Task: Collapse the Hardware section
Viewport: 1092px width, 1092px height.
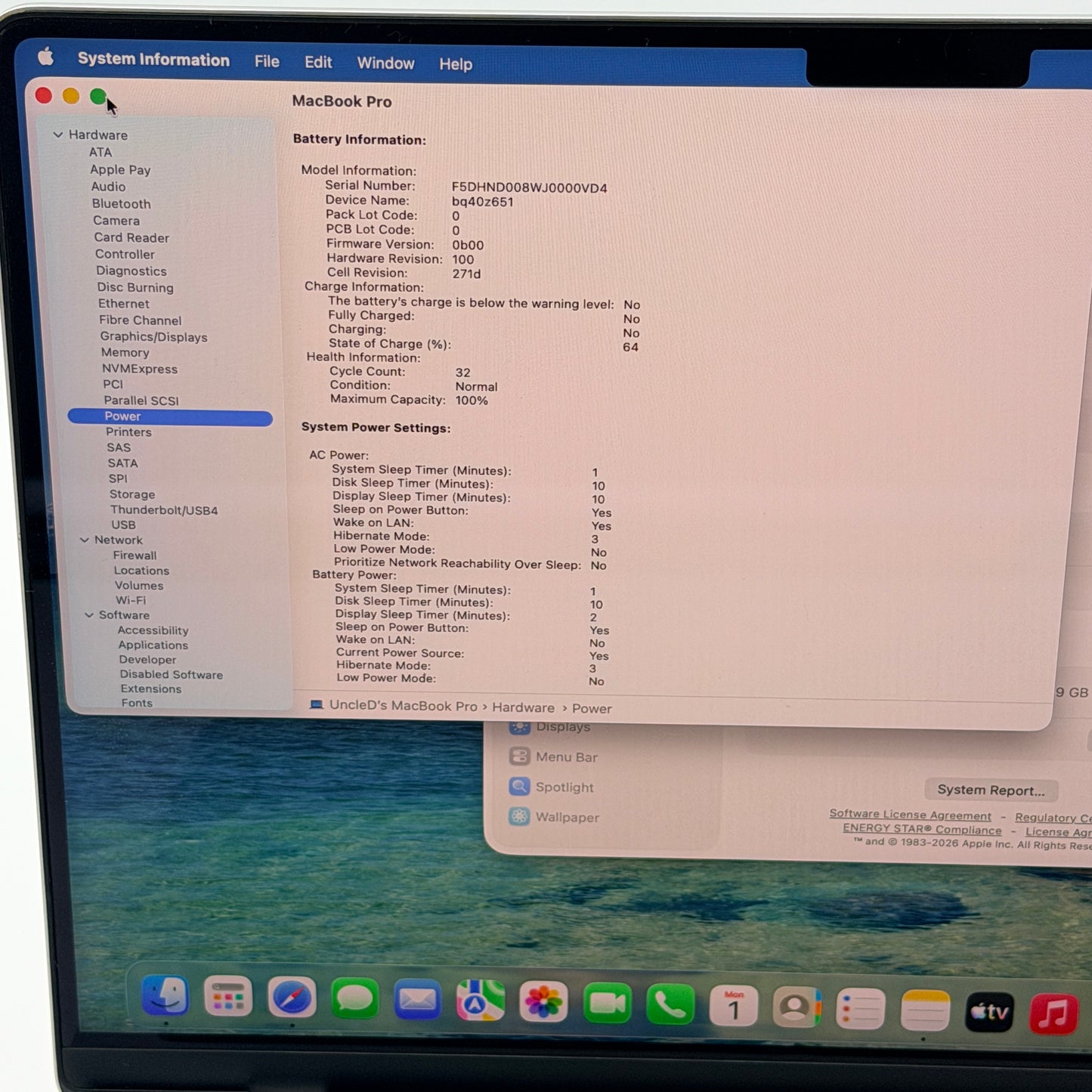Action: 58,135
